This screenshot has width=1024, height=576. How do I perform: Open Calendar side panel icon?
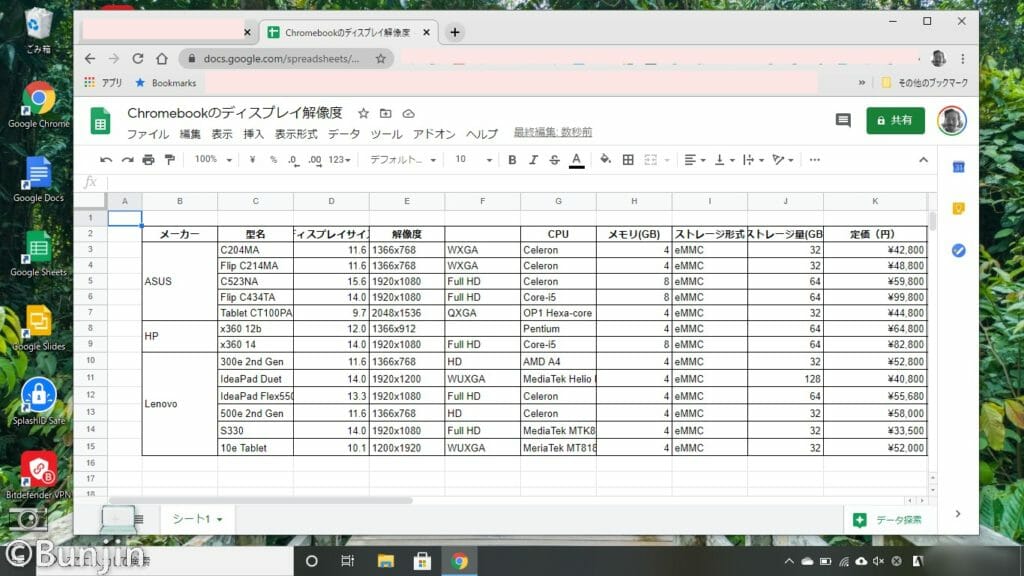(x=958, y=167)
